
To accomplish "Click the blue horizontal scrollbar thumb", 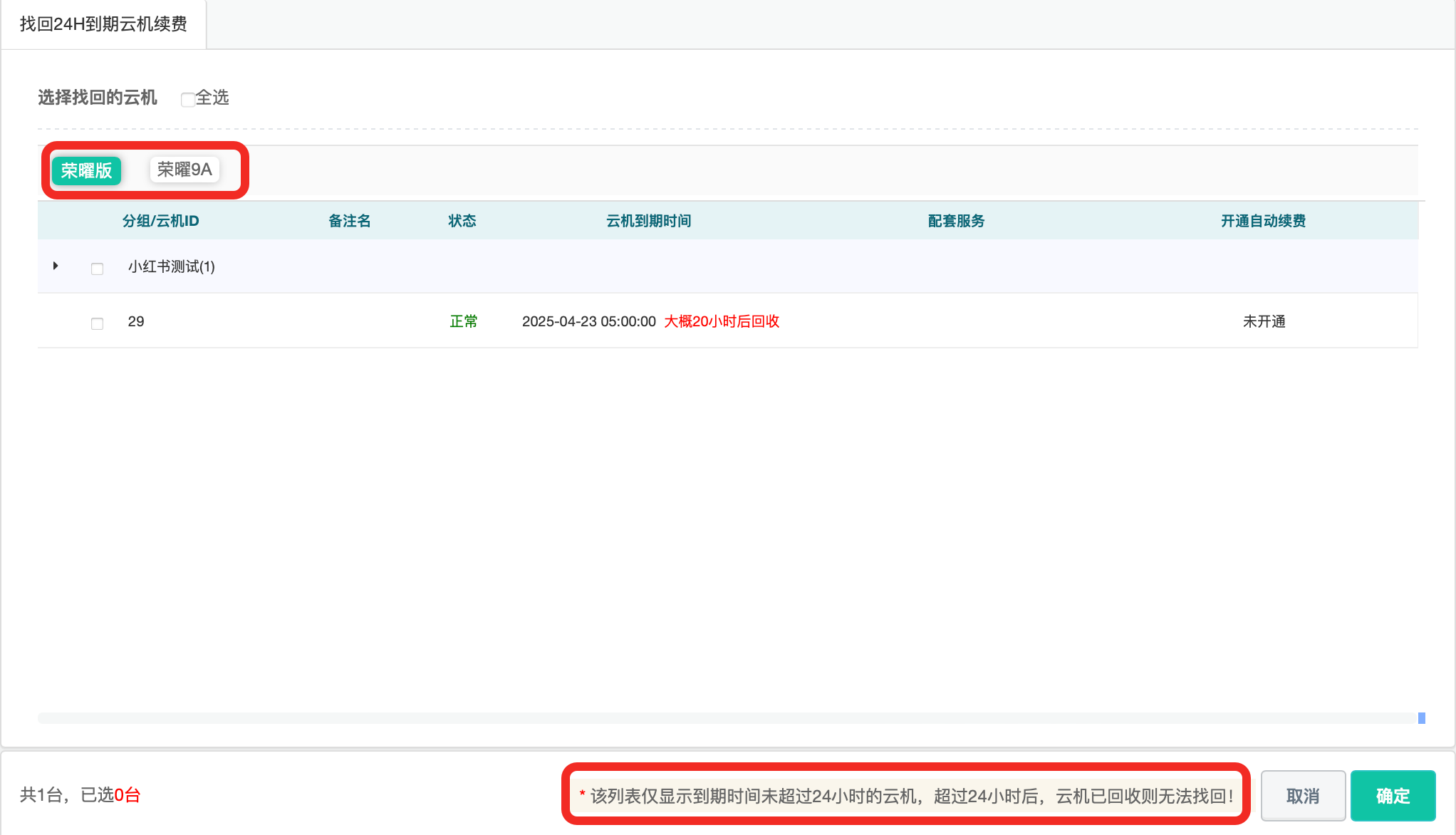I will [1421, 718].
